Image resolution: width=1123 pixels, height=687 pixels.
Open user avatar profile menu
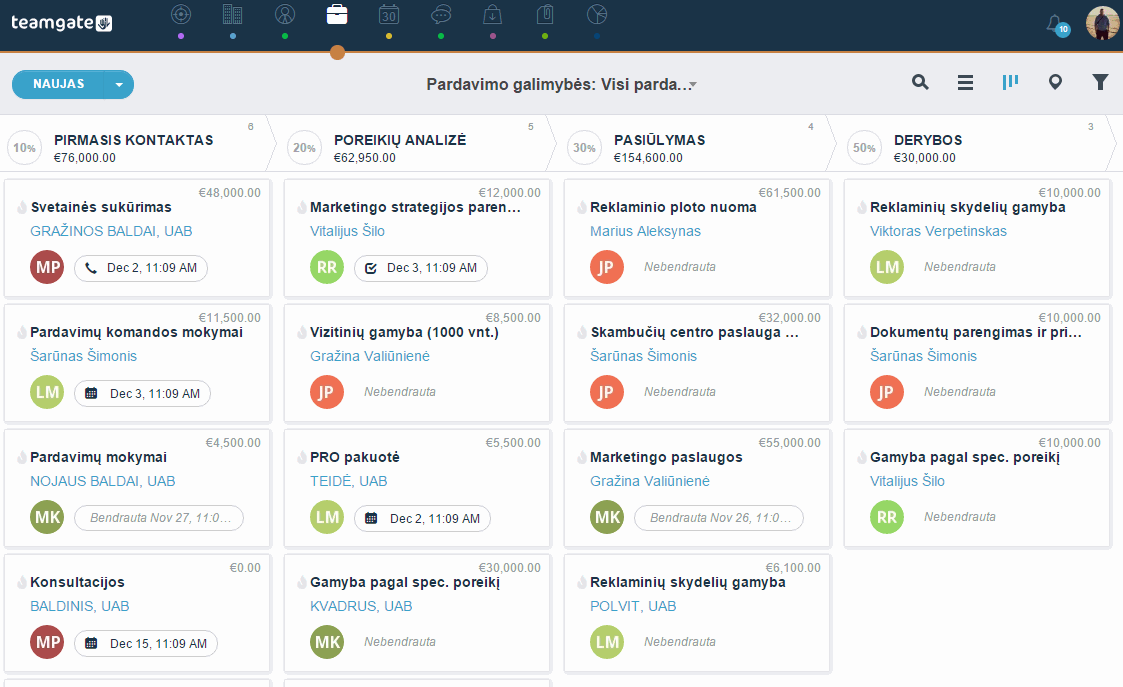click(1102, 23)
